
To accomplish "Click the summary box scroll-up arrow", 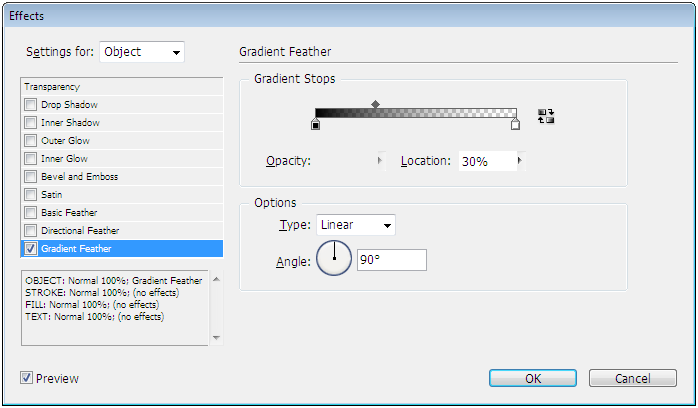I will click(216, 279).
